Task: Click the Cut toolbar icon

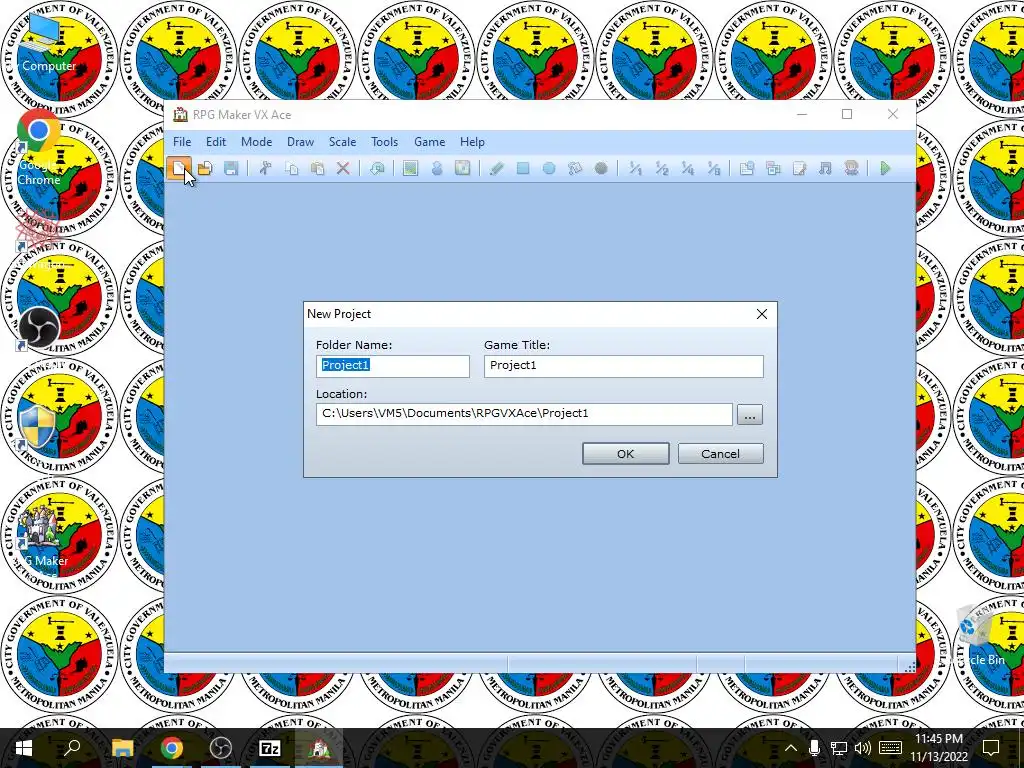Action: [265, 168]
